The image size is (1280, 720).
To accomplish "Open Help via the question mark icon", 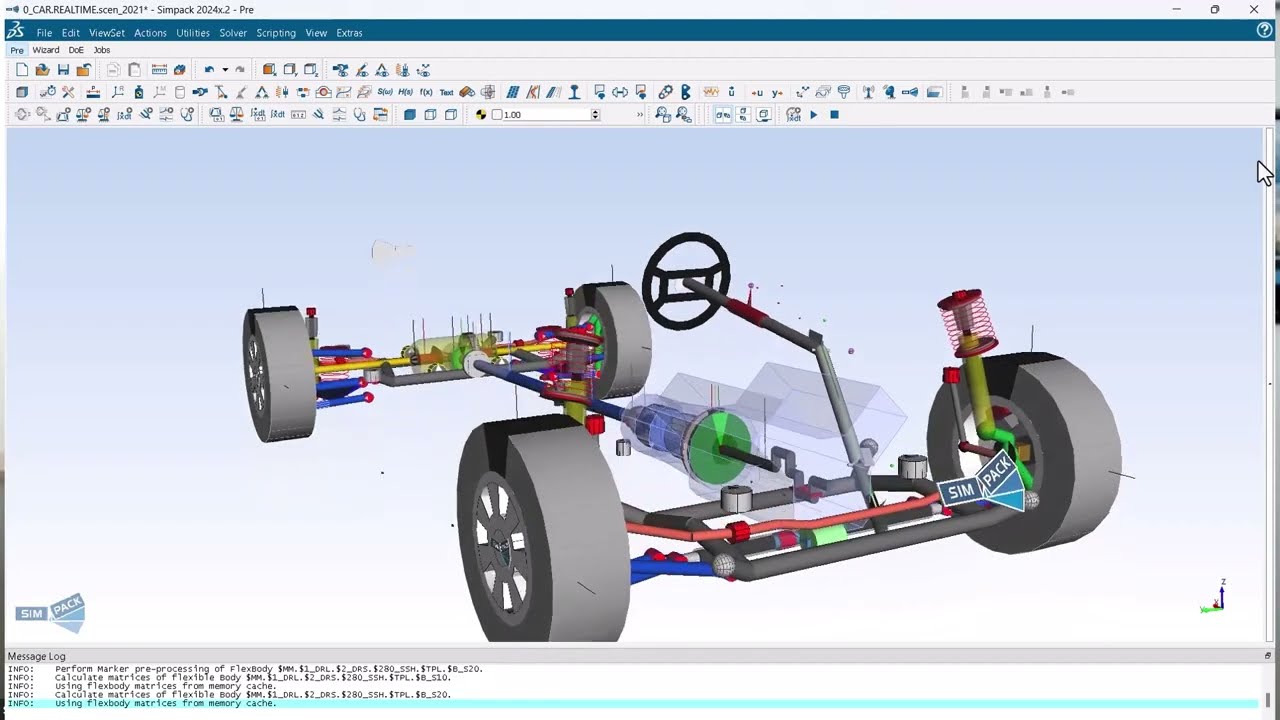I will 1264,30.
